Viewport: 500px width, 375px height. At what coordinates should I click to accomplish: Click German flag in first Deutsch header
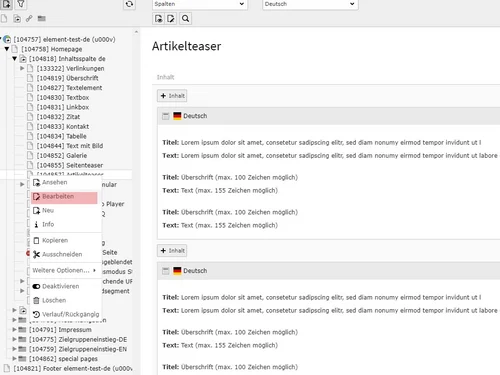point(177,116)
